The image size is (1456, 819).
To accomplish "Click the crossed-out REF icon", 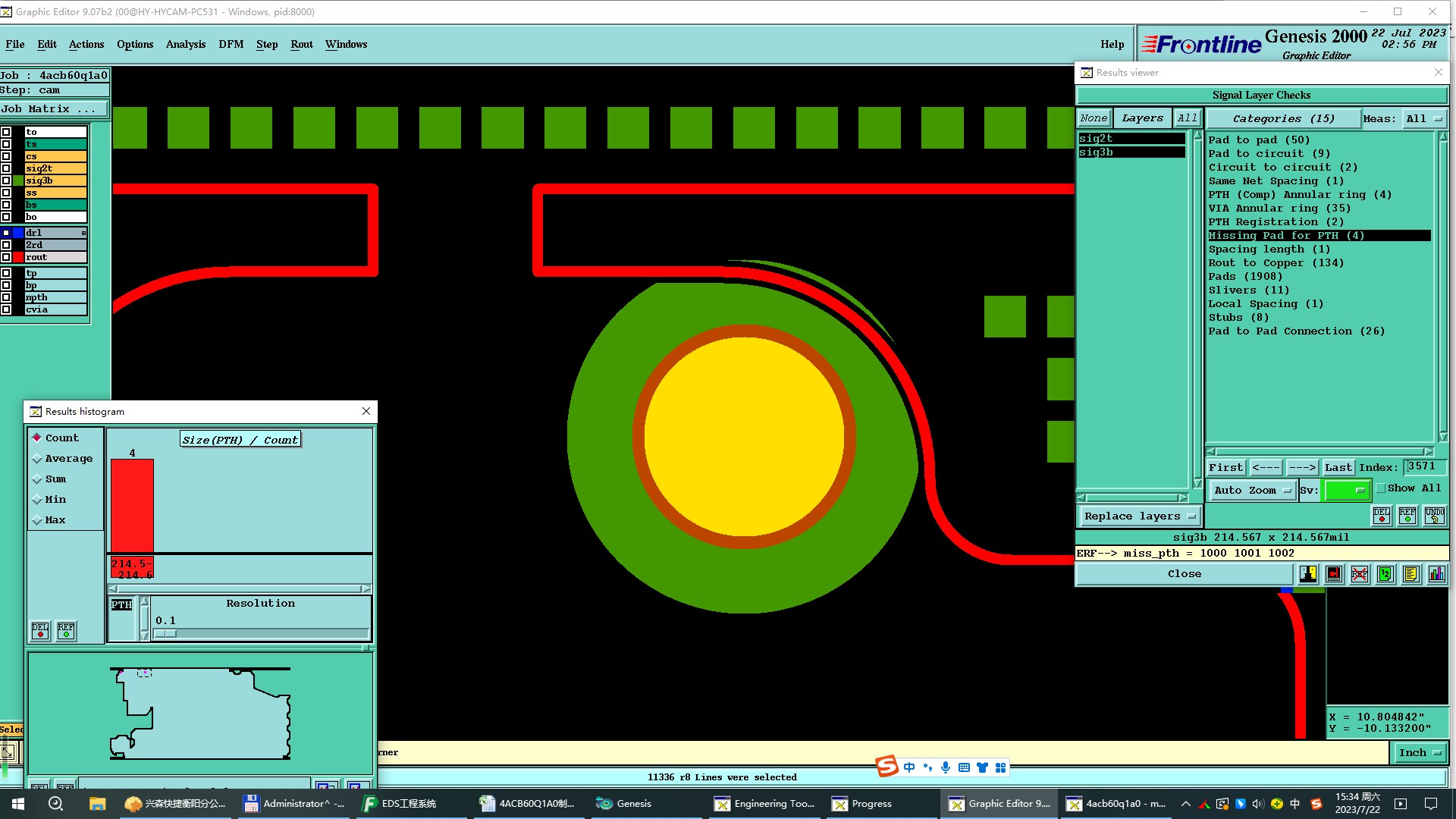I will point(1360,574).
